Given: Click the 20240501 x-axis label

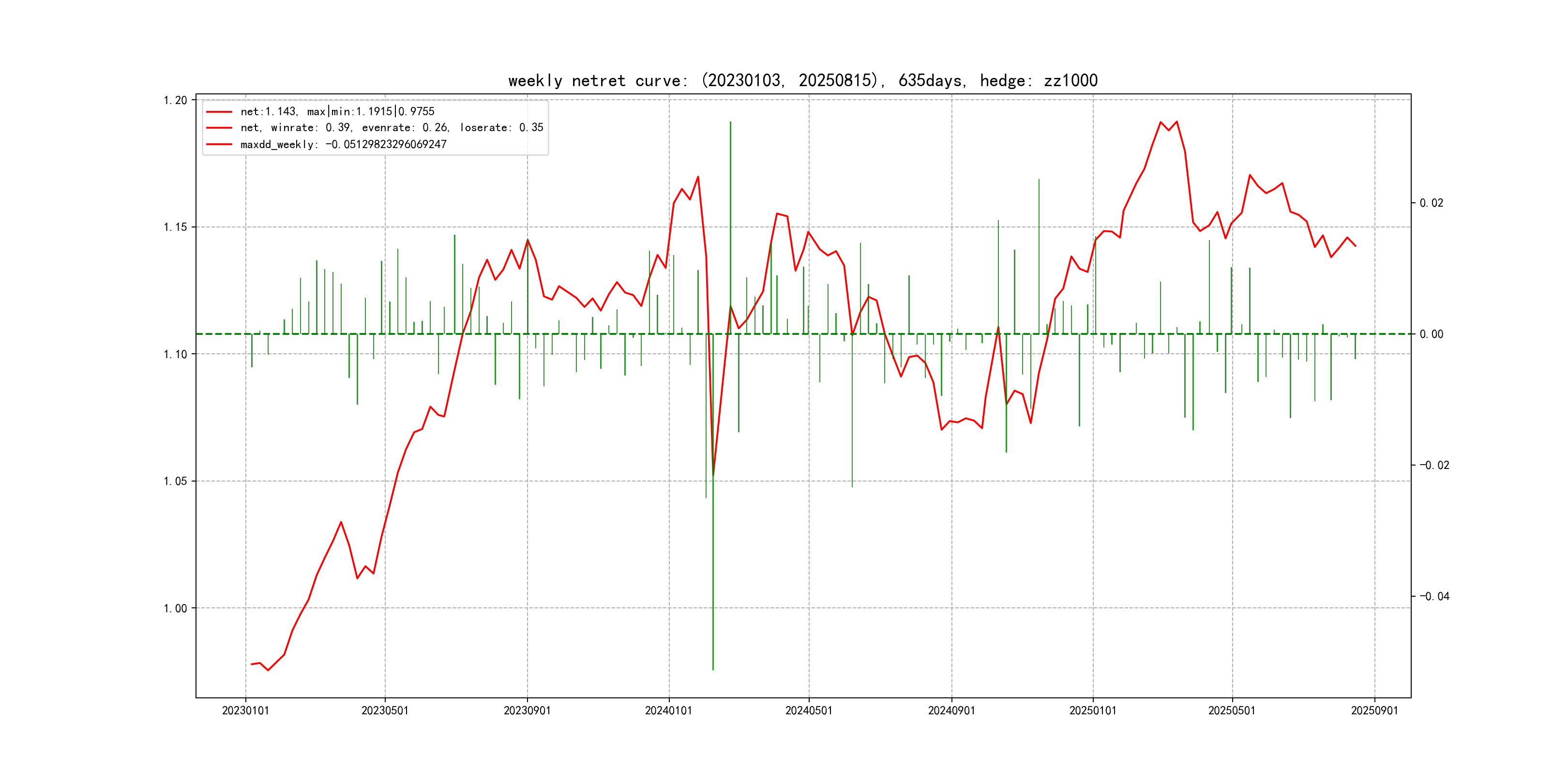Looking at the screenshot, I should pos(808,710).
